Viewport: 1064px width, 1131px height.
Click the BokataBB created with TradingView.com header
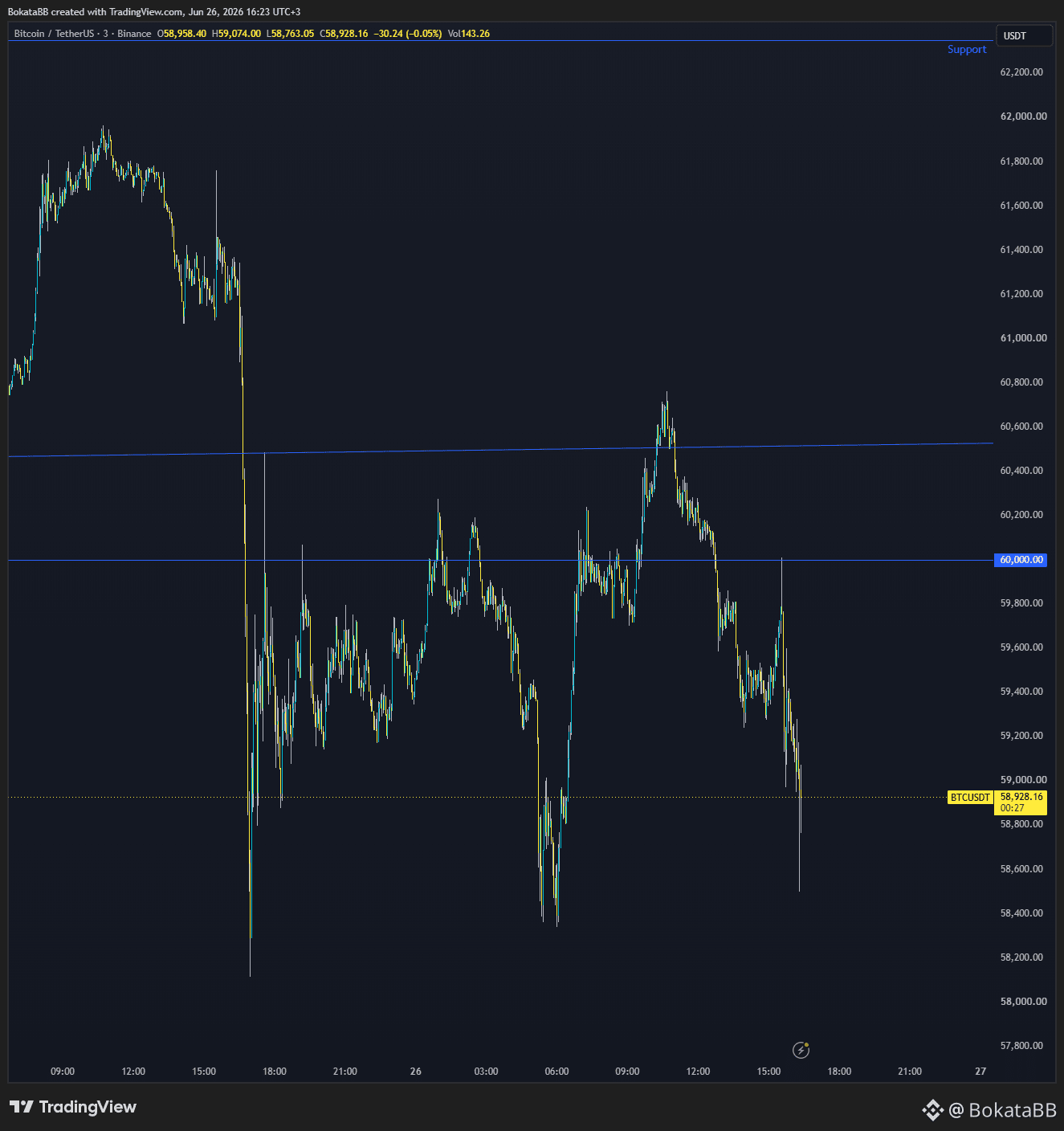(x=154, y=12)
